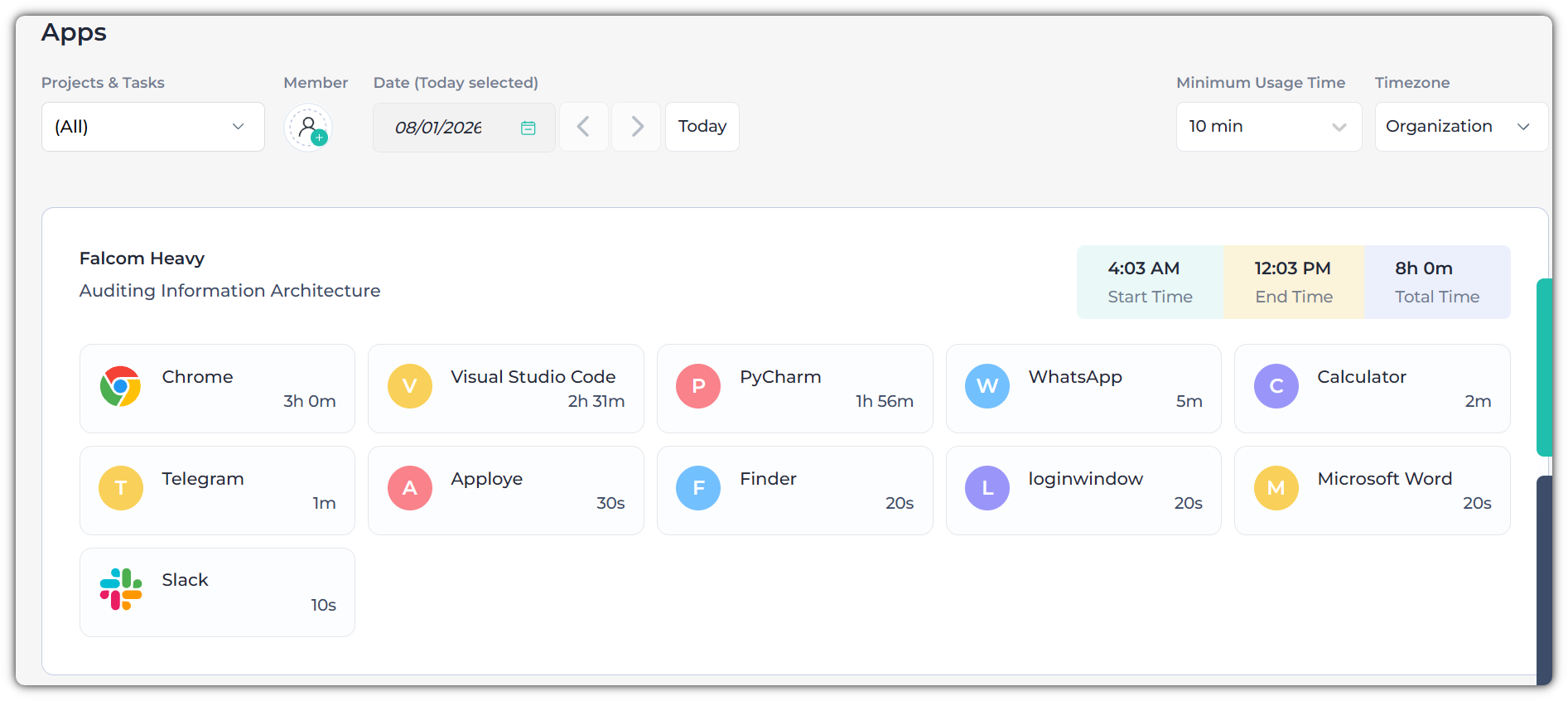
Task: Expand the Projects & Tasks dropdown
Action: (x=153, y=127)
